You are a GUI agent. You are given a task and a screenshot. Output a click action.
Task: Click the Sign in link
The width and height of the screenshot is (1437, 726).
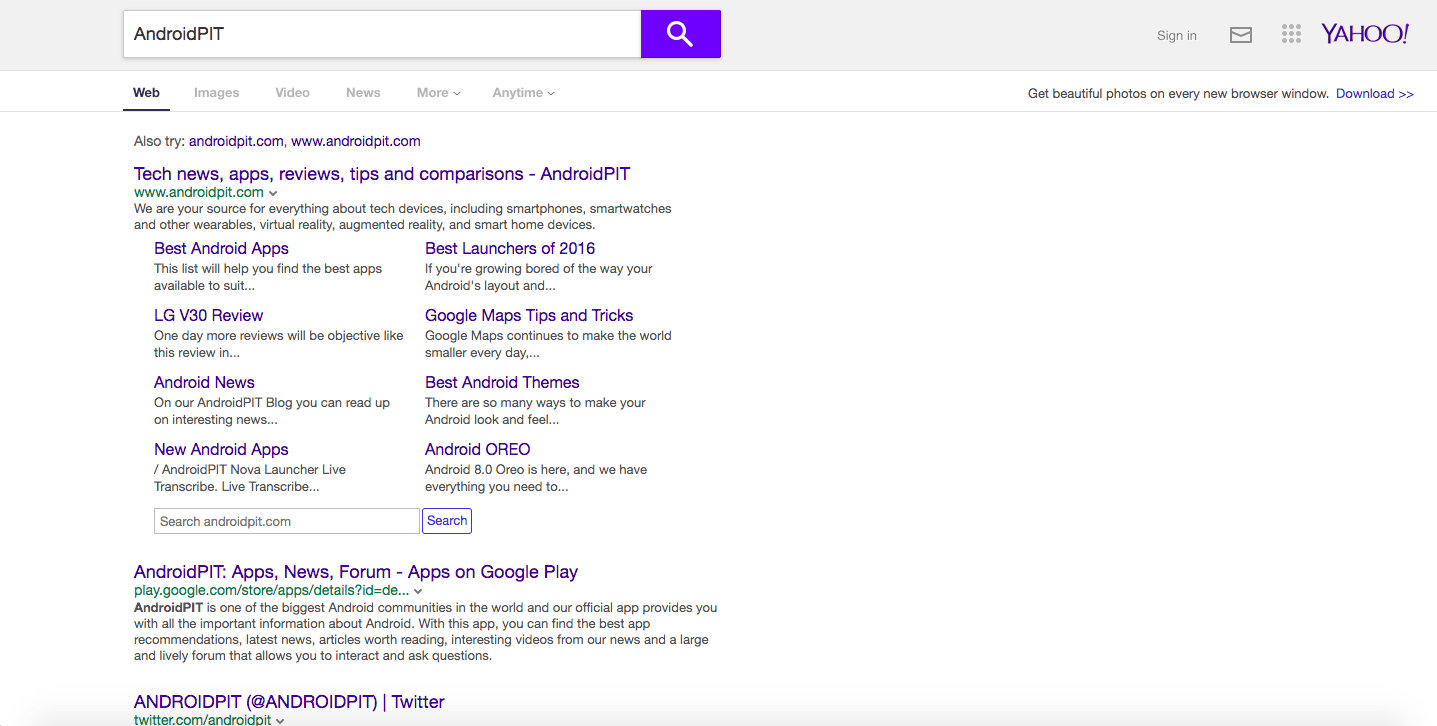coord(1177,36)
